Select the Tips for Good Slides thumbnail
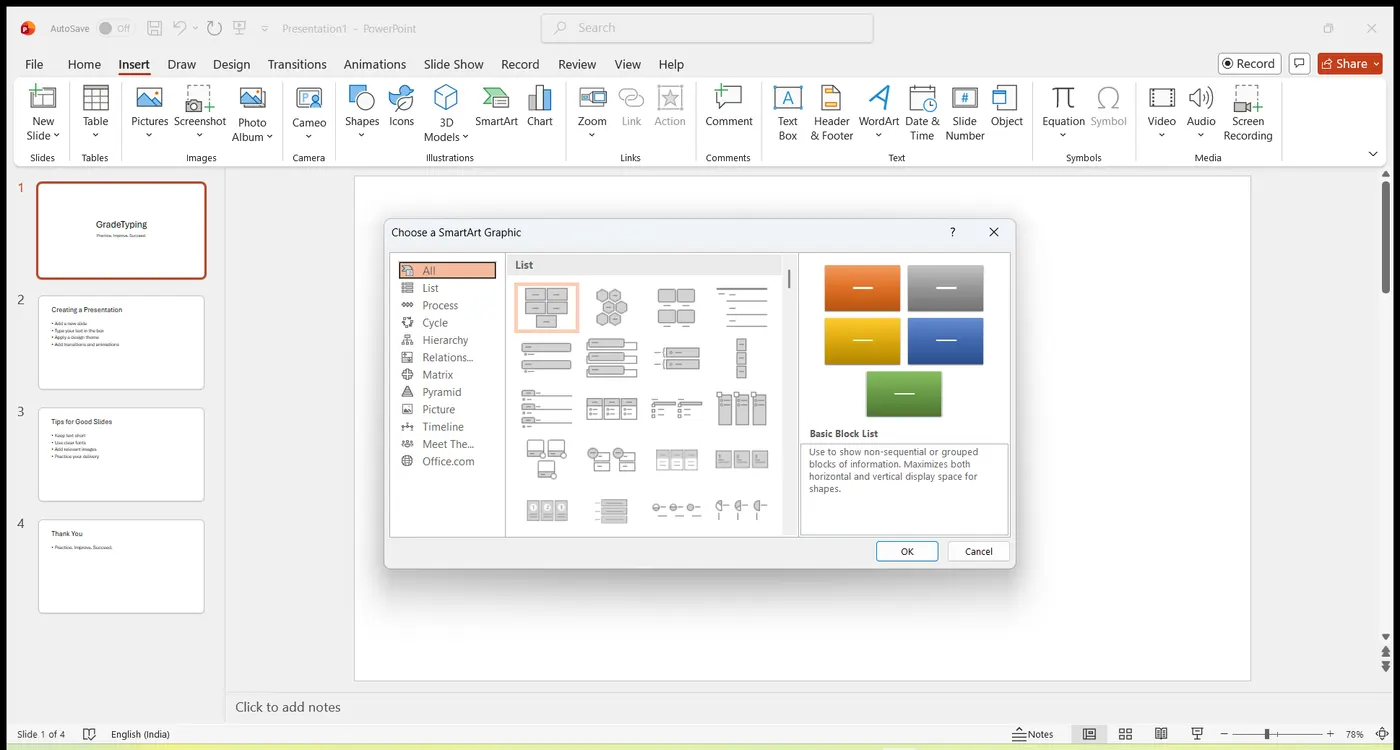 [x=121, y=454]
